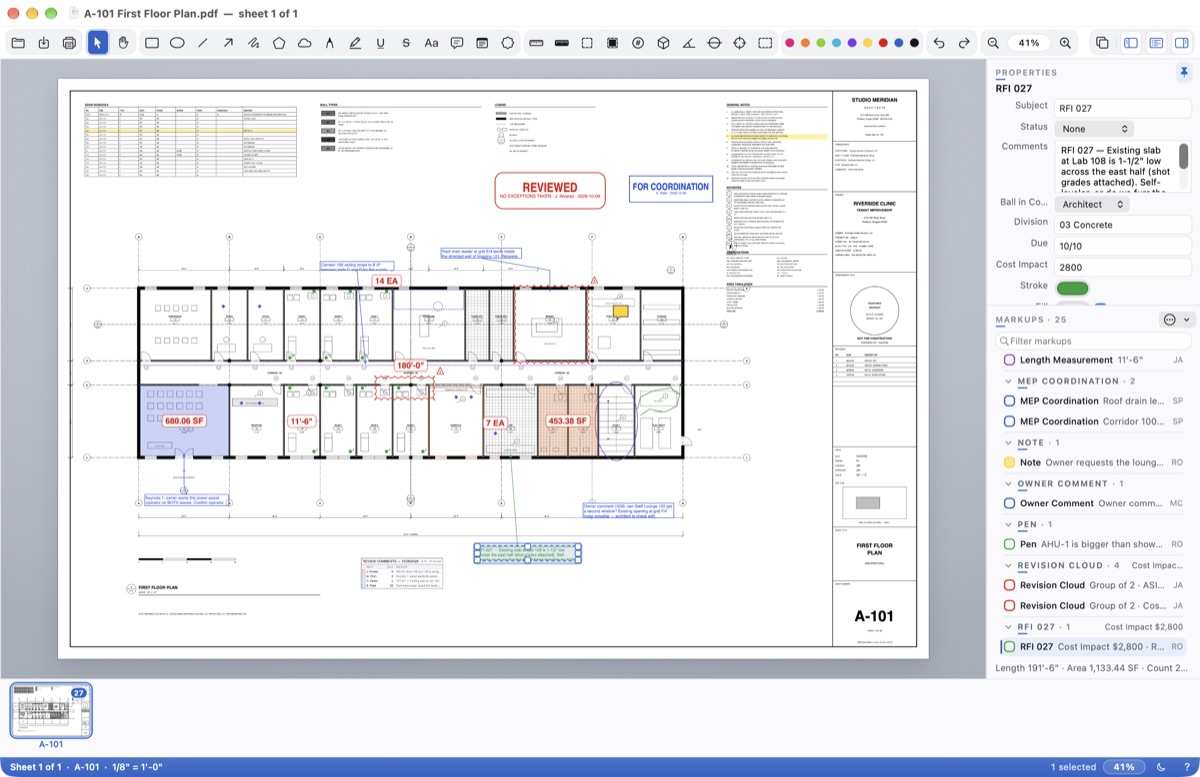Viewport: 1200px width, 777px height.
Task: Zoom in with the plus magnifier
Action: click(x=1065, y=43)
